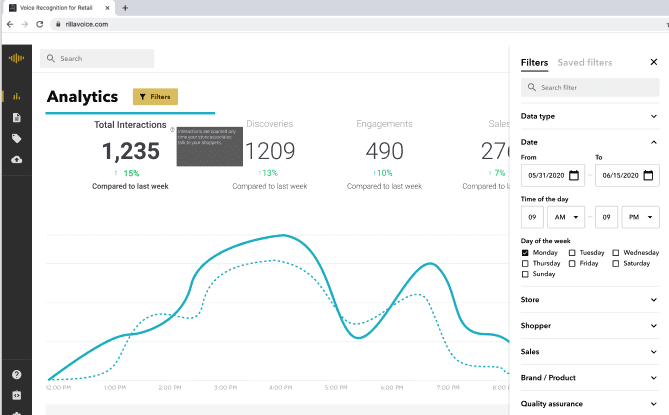The width and height of the screenshot is (669, 415).
Task: Check the Wednesday checkbox
Action: [616, 253]
